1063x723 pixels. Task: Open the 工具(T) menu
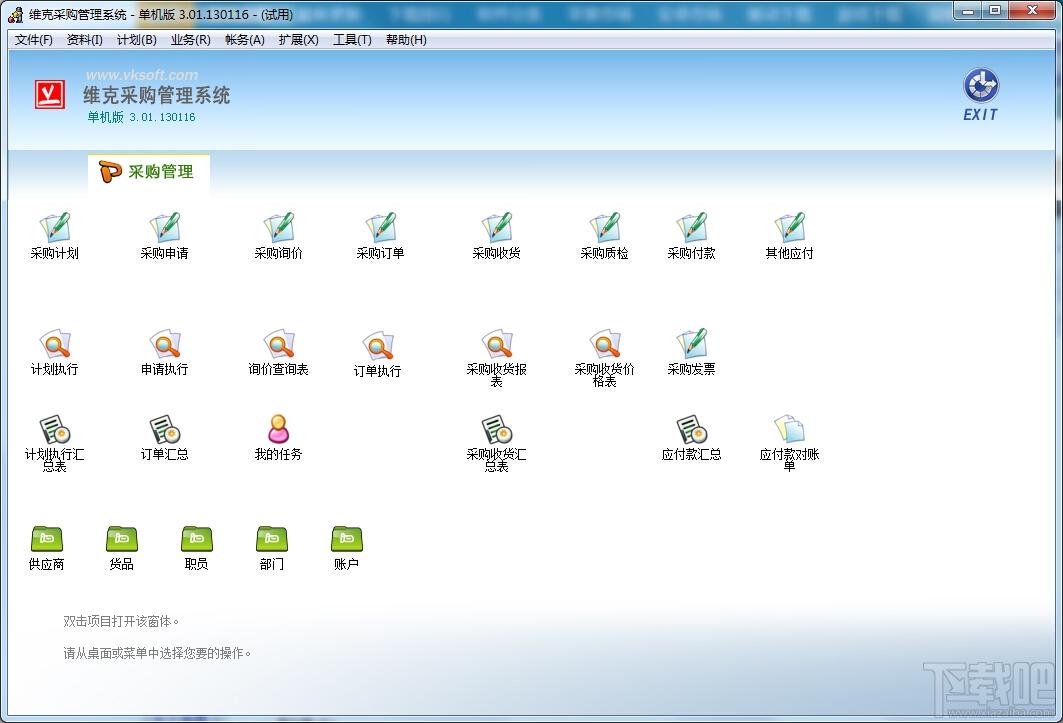tap(352, 40)
